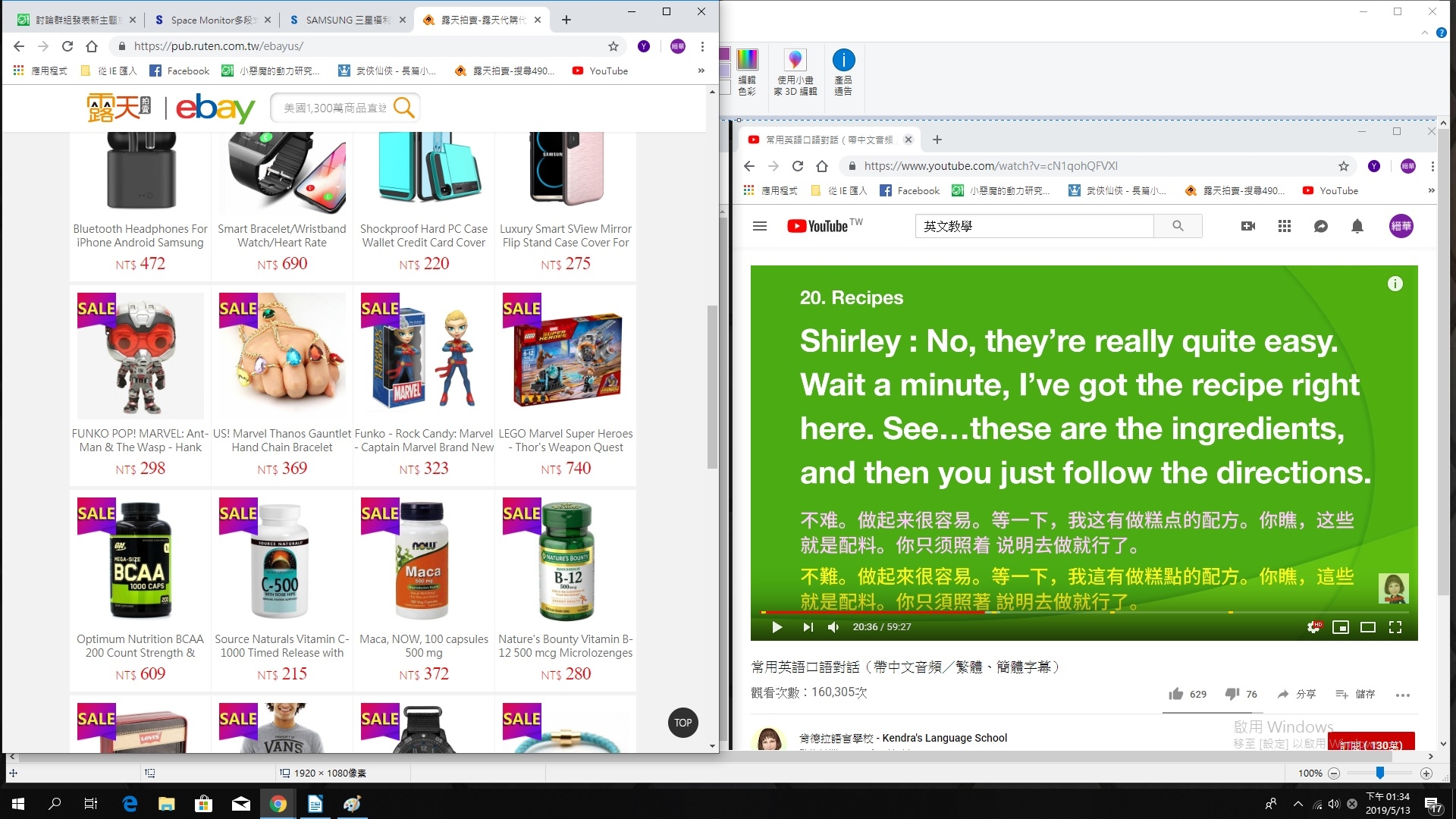Open left Chrome menu (three dots)

pos(702,46)
